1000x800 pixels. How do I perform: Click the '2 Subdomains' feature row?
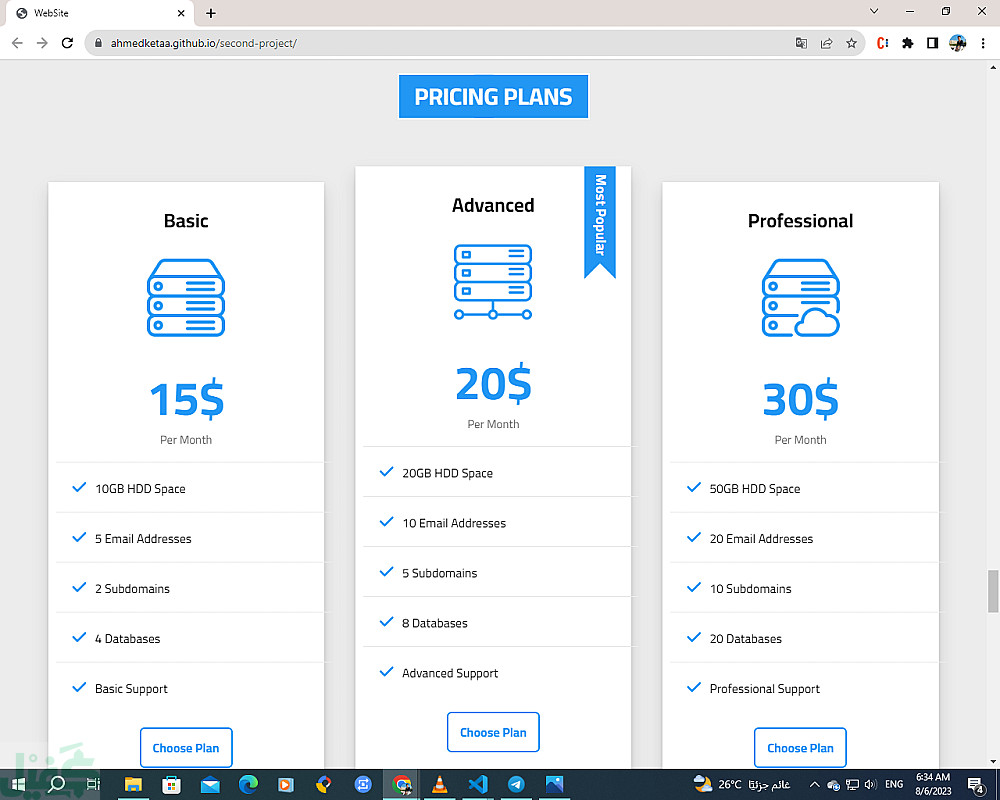189,588
